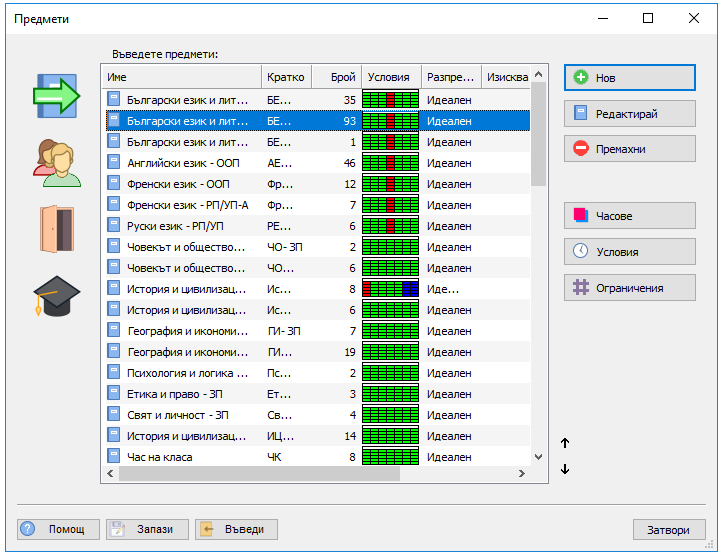Click the Редактирай button
Image resolution: width=720 pixels, height=553 pixels.
click(629, 114)
